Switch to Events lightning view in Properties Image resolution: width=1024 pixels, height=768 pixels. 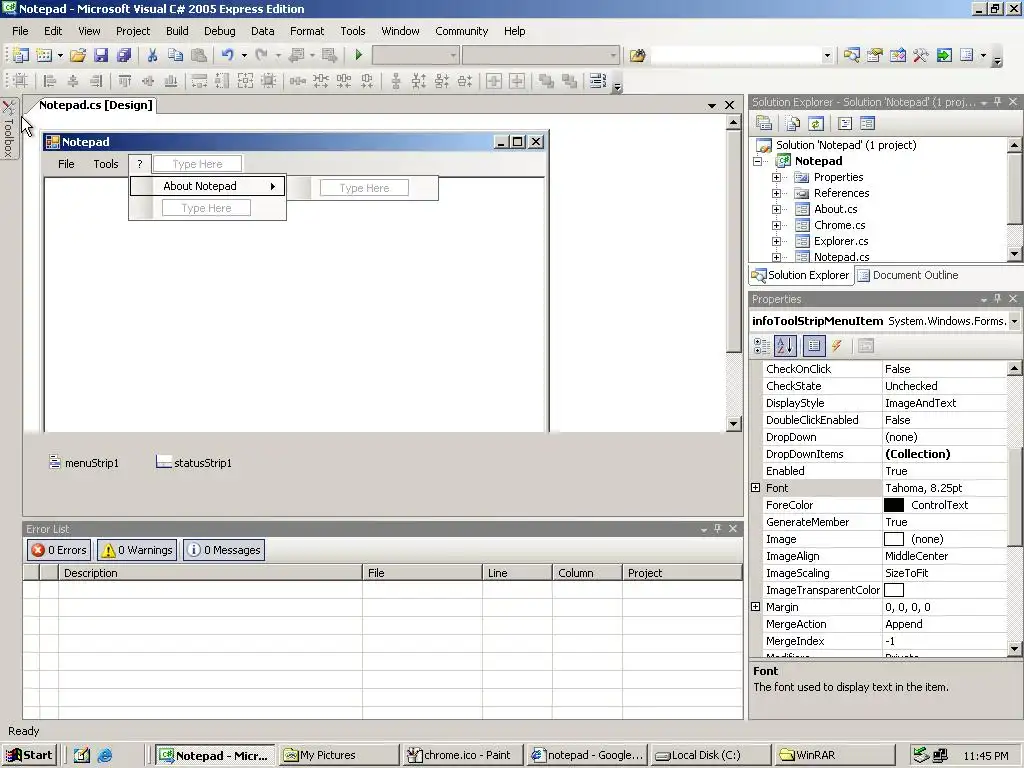click(x=837, y=346)
